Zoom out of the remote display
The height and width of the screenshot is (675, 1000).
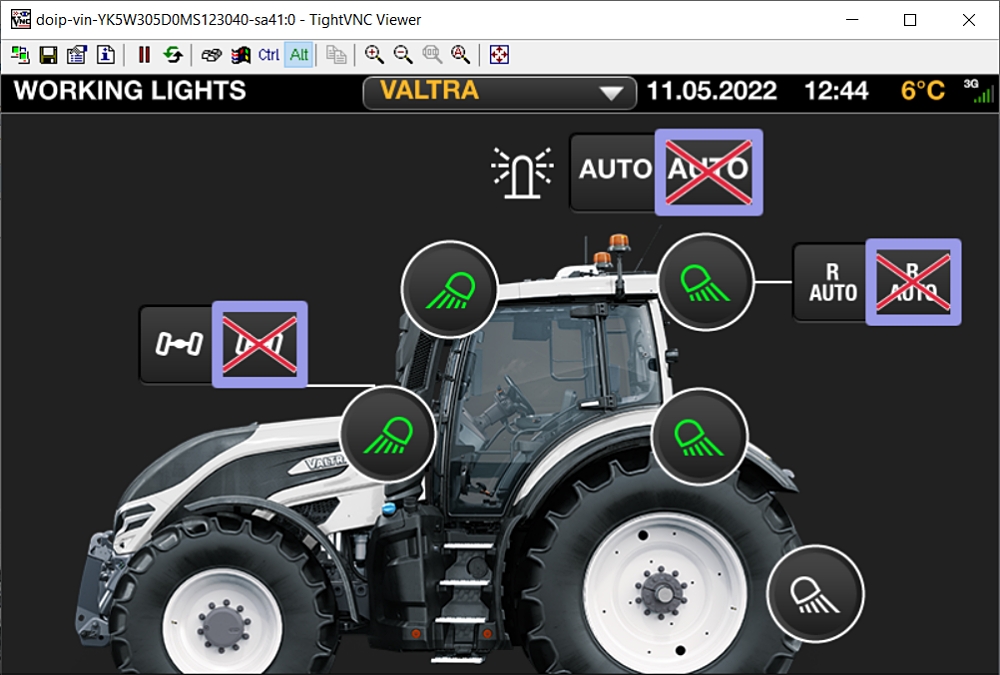[403, 55]
